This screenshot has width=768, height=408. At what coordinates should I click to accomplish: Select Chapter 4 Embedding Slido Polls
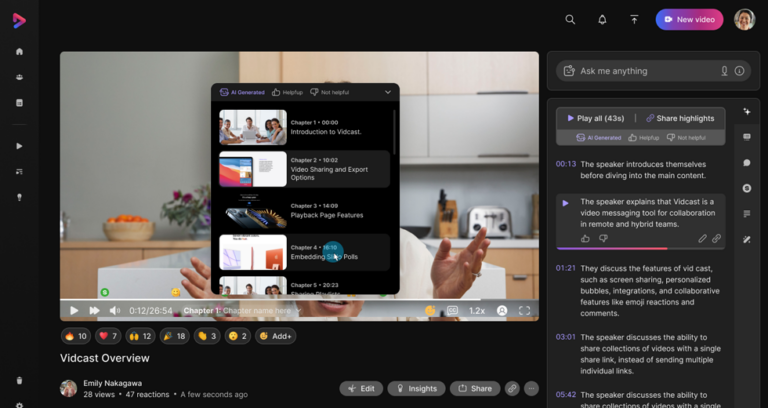pos(304,252)
